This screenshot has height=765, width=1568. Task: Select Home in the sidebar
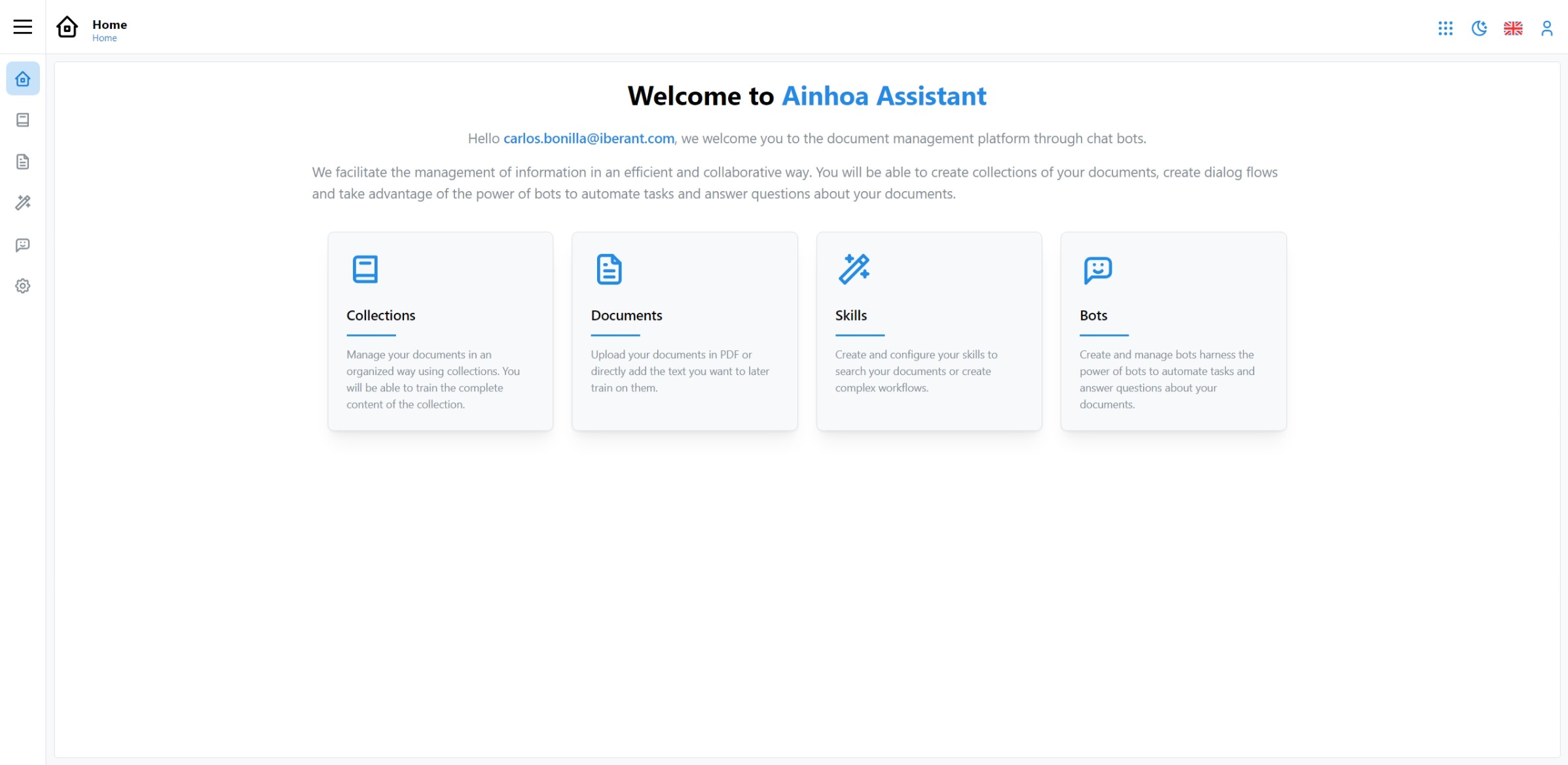coord(23,79)
